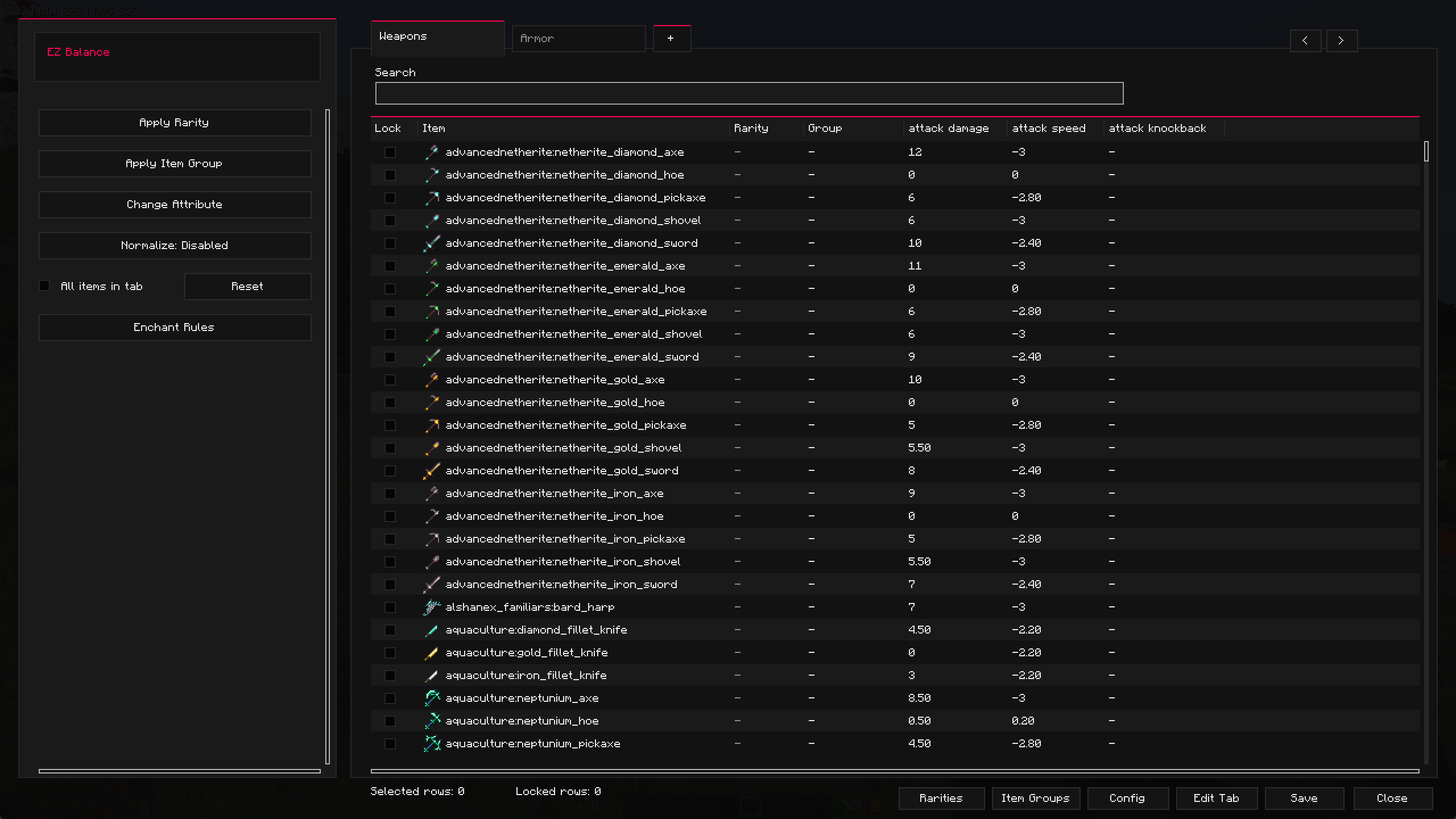Click attack damage value 12 for netherite_diamond_axe

click(915, 152)
